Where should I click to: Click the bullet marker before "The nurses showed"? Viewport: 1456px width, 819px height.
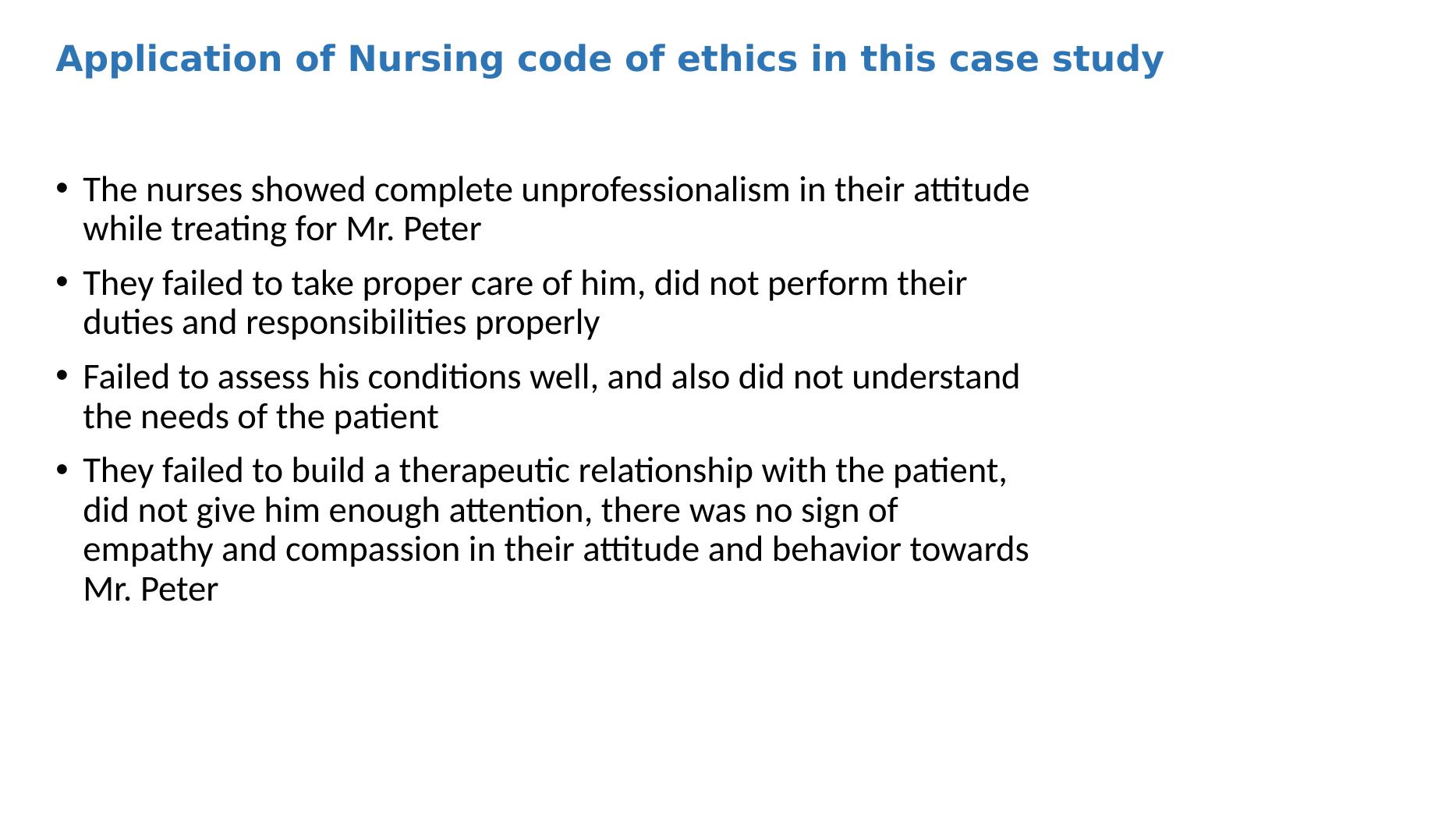point(61,188)
